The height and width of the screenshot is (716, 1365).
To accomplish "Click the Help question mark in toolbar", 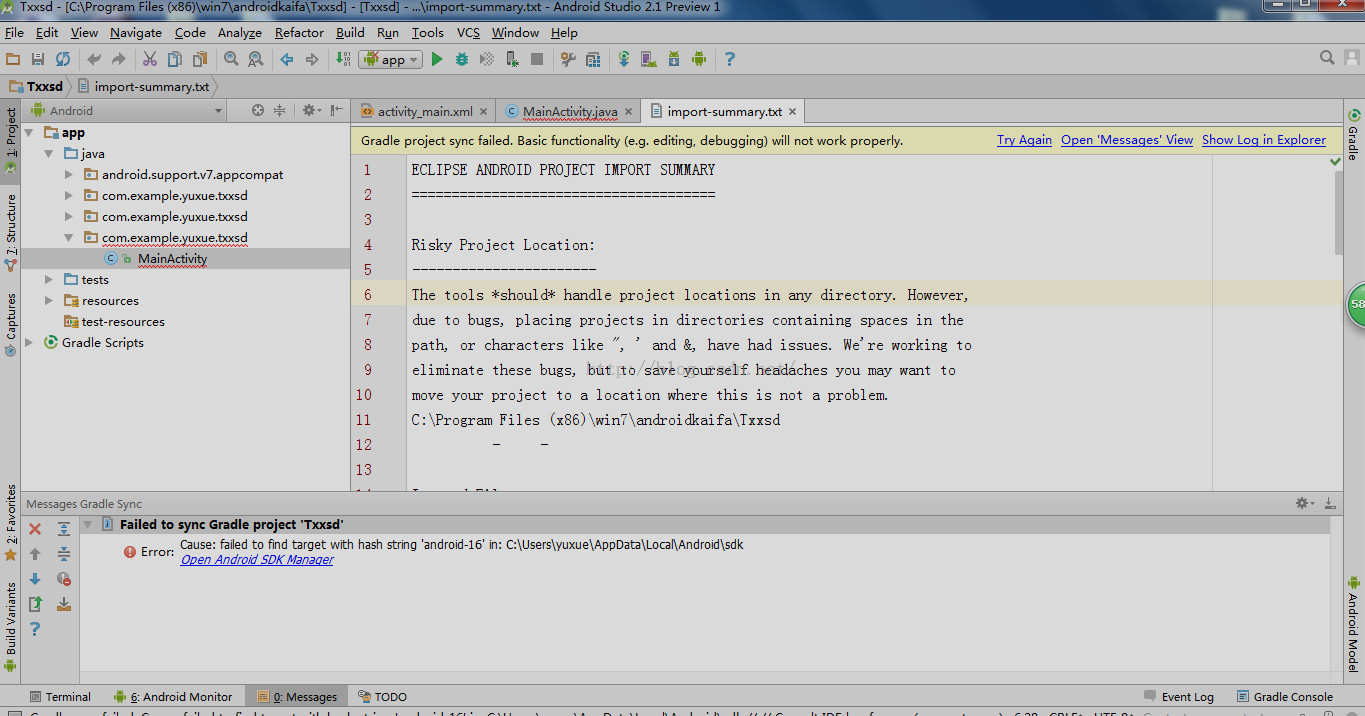I will coord(730,60).
